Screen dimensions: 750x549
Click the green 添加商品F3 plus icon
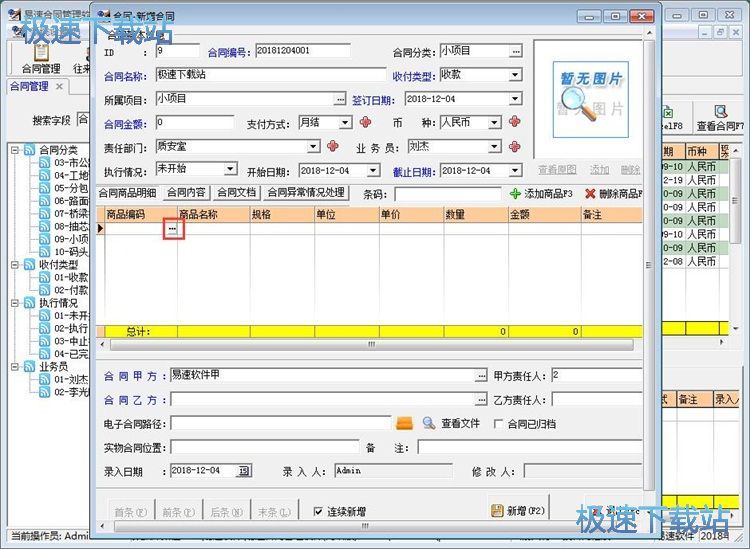(x=515, y=194)
